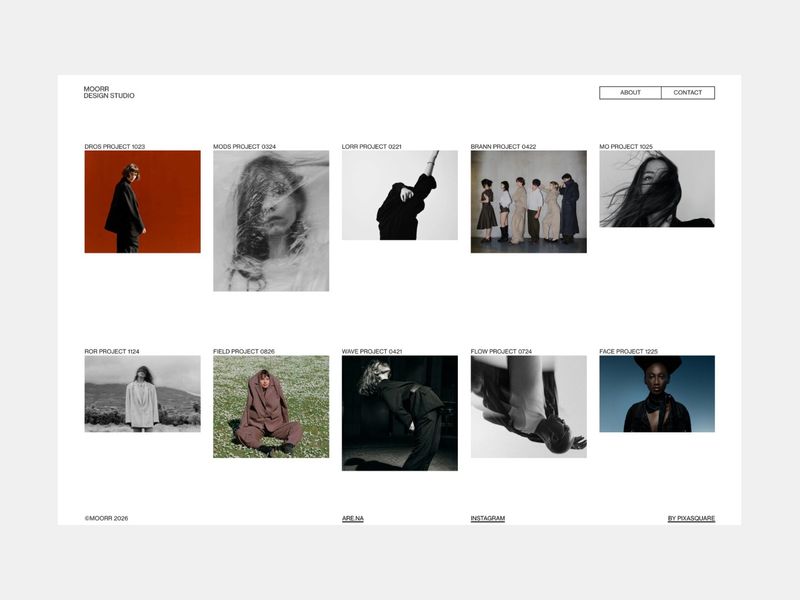
Task: Open the LORR PROJECT 0221 photo
Action: pyautogui.click(x=399, y=195)
